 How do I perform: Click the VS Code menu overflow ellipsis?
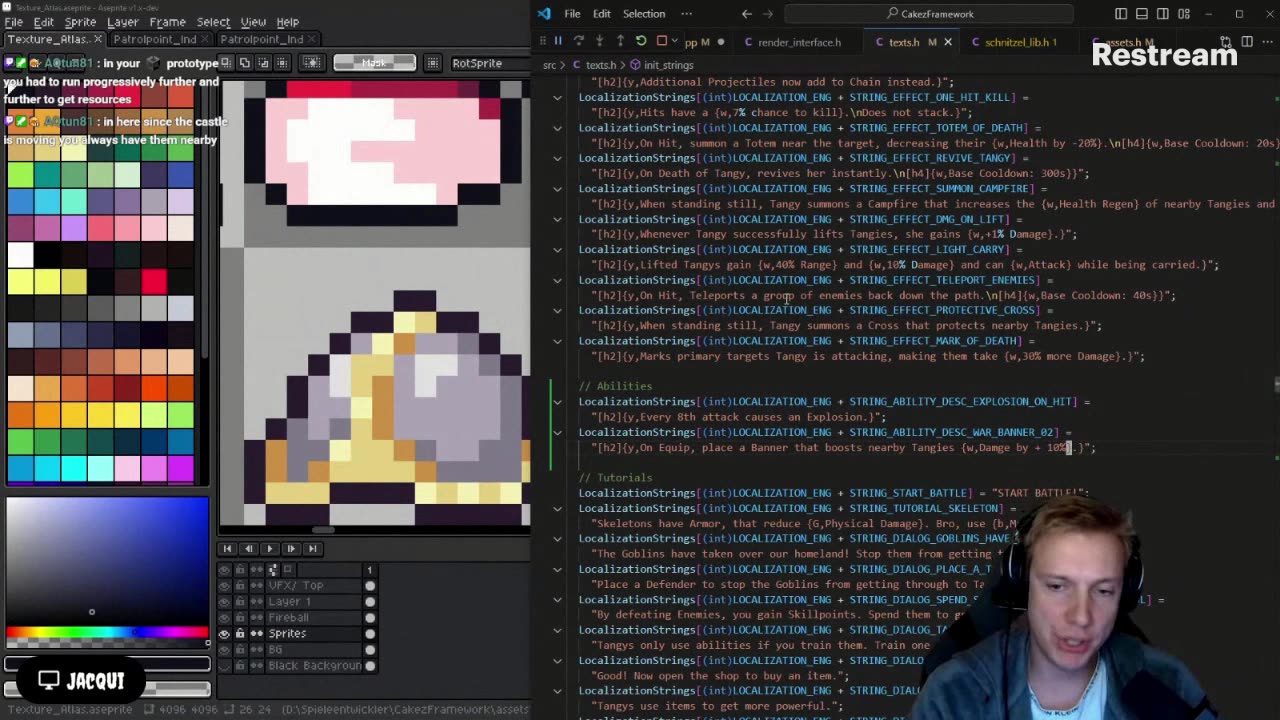click(686, 14)
